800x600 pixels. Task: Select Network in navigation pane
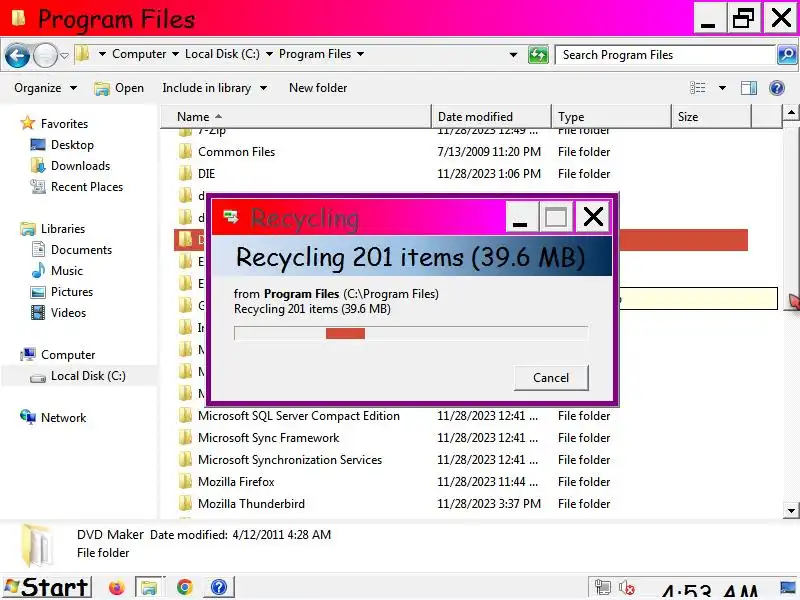click(63, 417)
